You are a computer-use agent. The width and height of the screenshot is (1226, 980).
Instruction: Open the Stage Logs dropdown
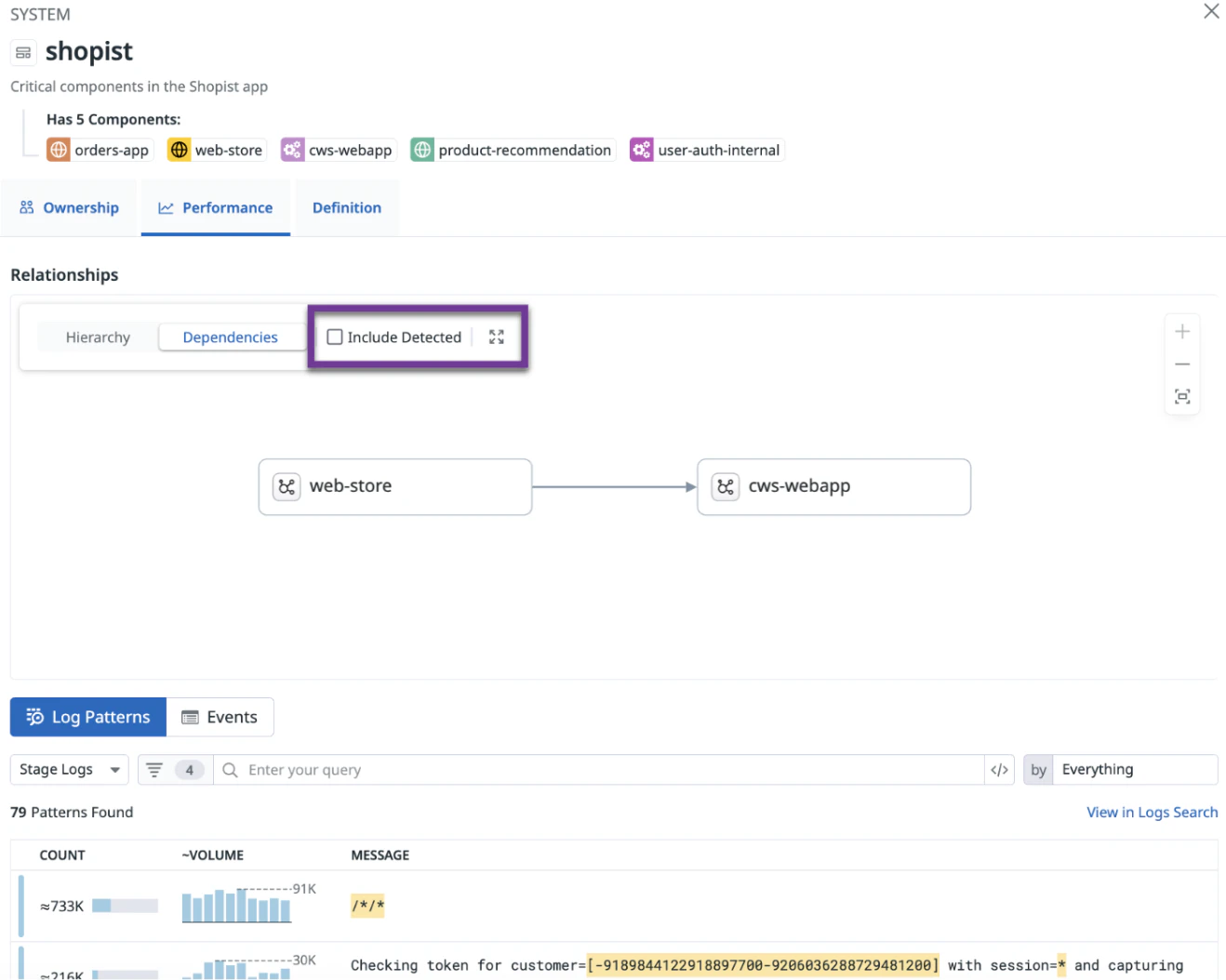(70, 770)
